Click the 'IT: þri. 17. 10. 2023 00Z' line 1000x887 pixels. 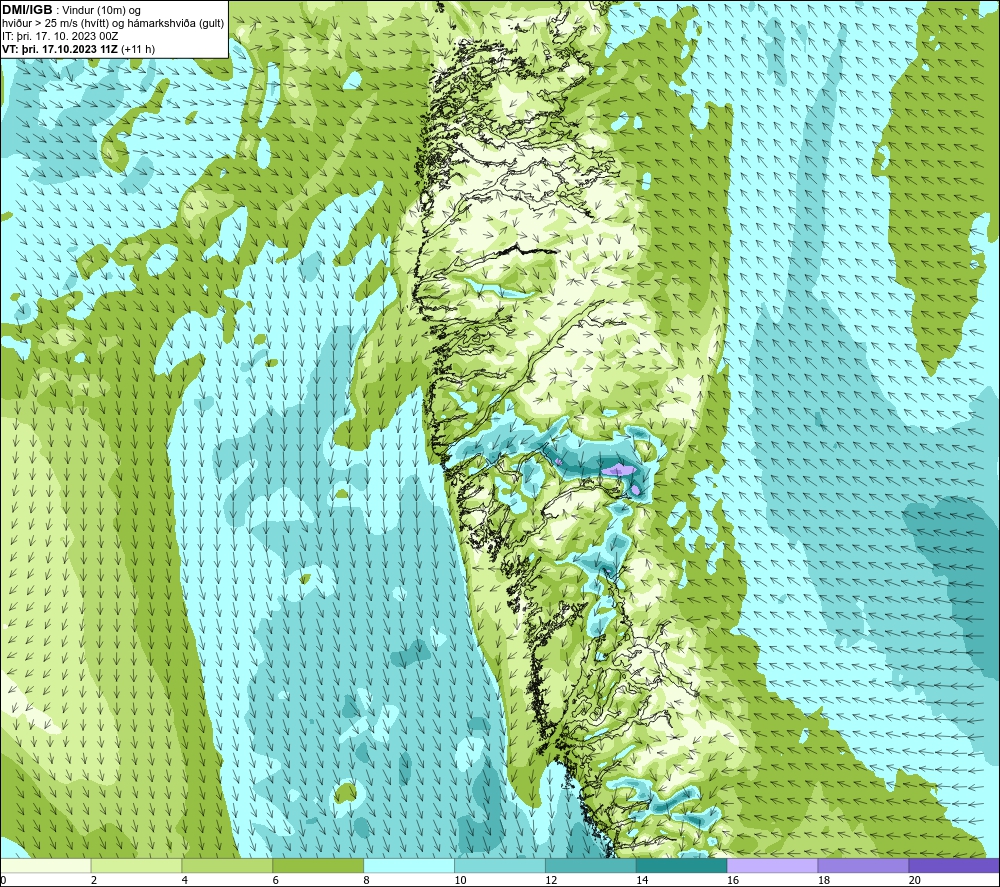(60, 36)
